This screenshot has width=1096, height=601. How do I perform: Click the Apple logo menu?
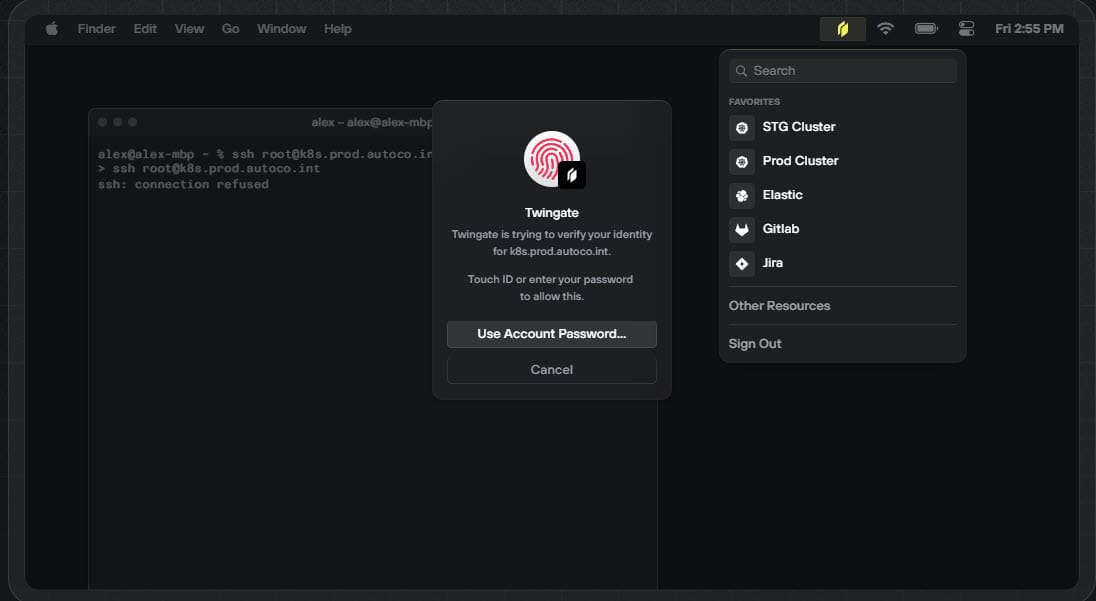[x=52, y=29]
